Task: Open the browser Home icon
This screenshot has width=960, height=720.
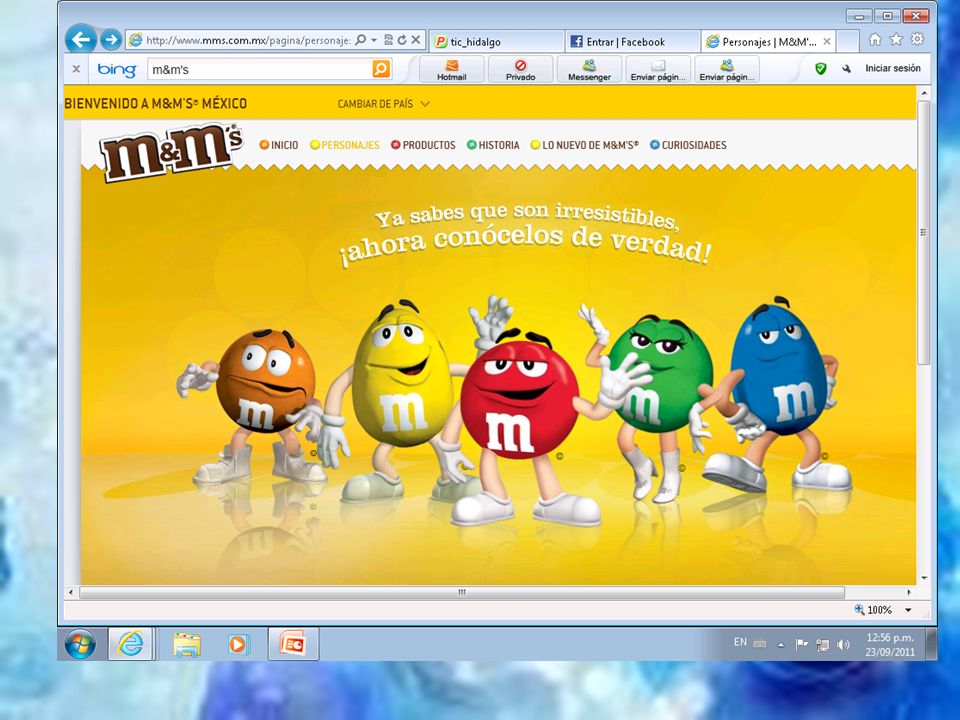Action: pyautogui.click(x=875, y=39)
